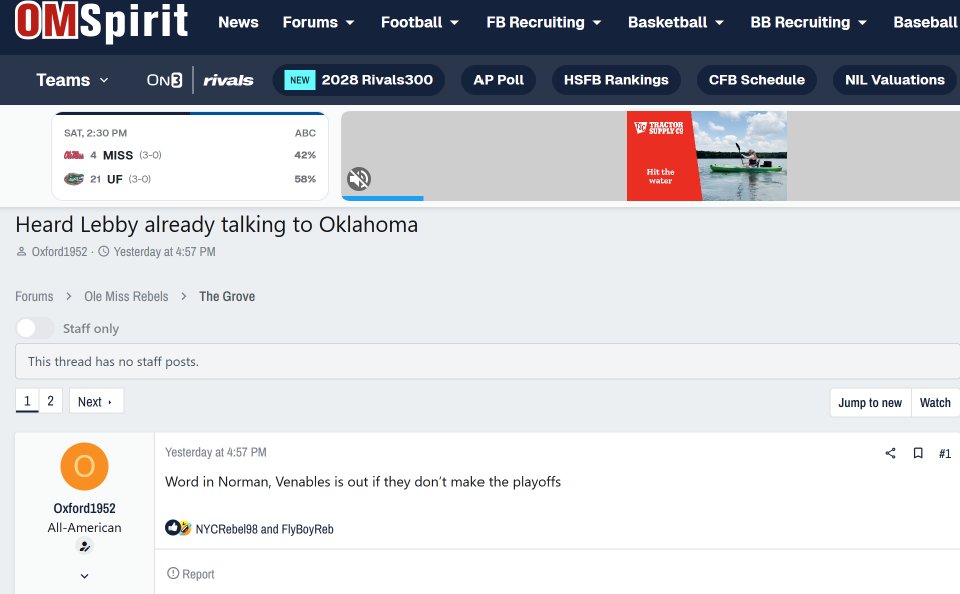The width and height of the screenshot is (960, 594).
Task: Expand user info chevron below Oxford1952
Action: pyautogui.click(x=84, y=576)
